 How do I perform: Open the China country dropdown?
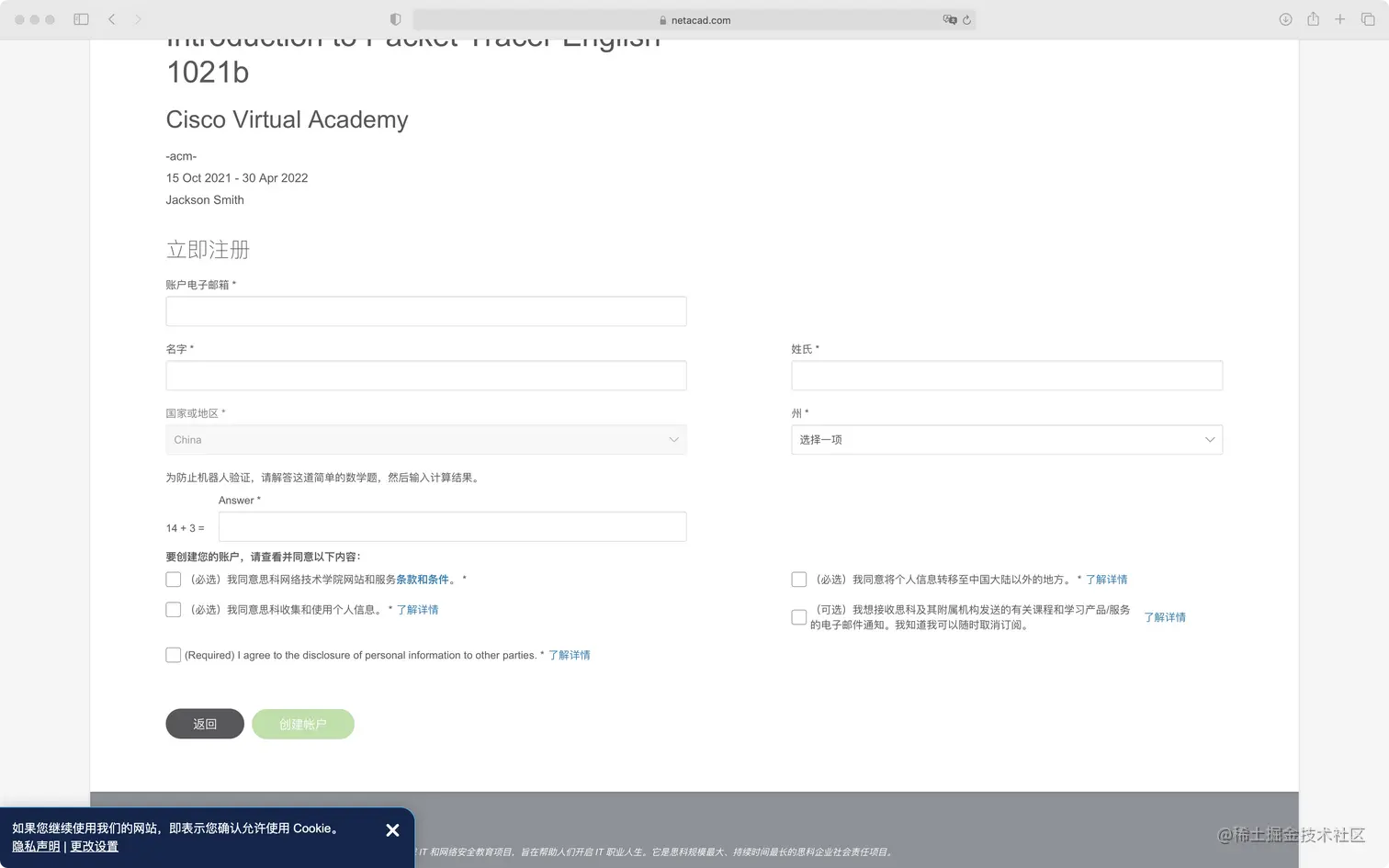pyautogui.click(x=426, y=440)
